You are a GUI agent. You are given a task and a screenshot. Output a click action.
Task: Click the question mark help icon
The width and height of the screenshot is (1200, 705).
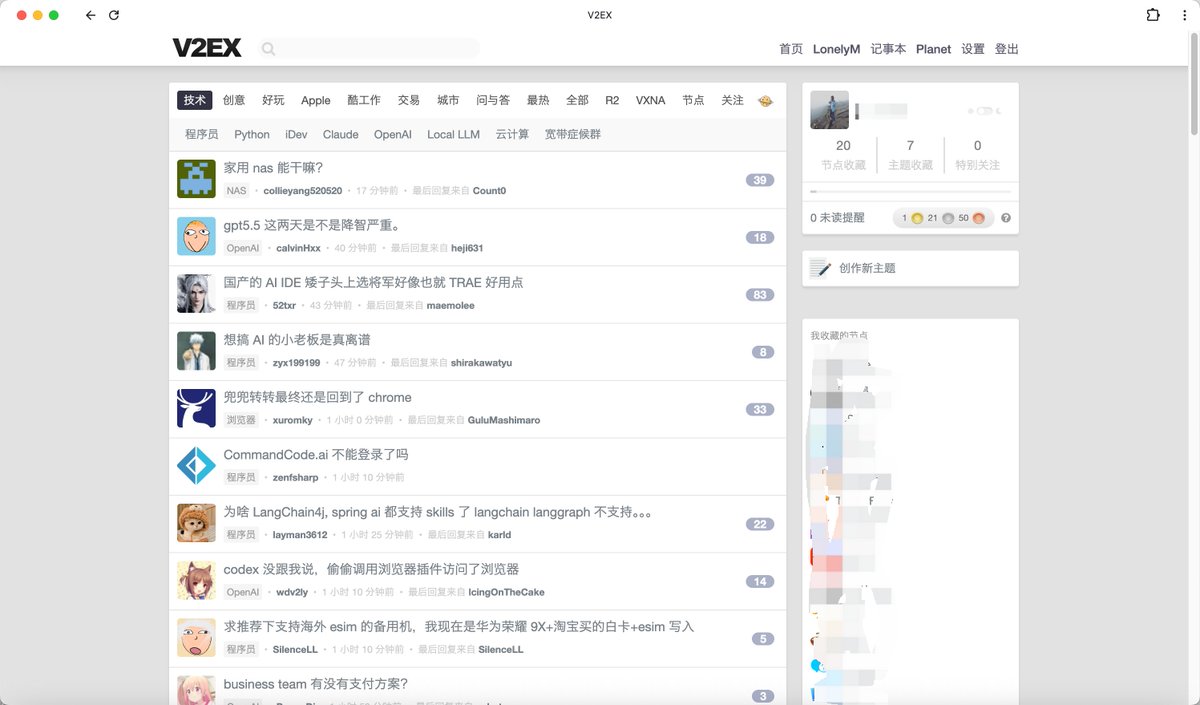(x=1006, y=218)
